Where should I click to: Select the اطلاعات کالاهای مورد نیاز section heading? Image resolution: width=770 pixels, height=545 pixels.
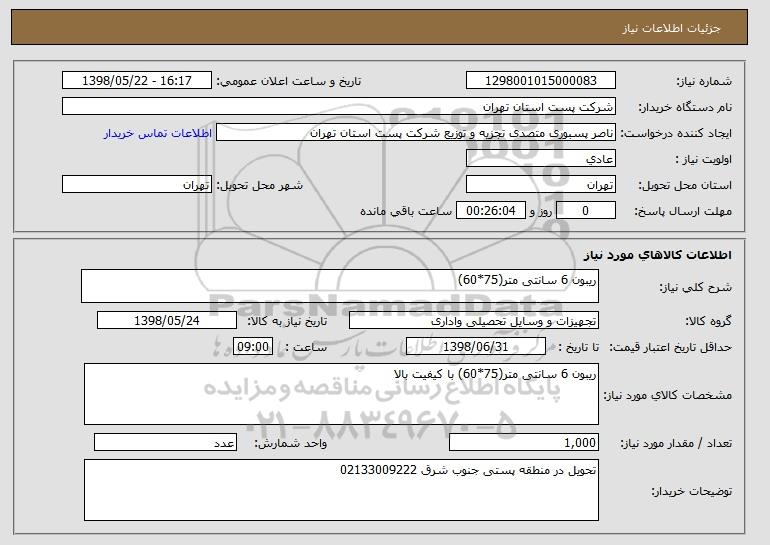[658, 255]
